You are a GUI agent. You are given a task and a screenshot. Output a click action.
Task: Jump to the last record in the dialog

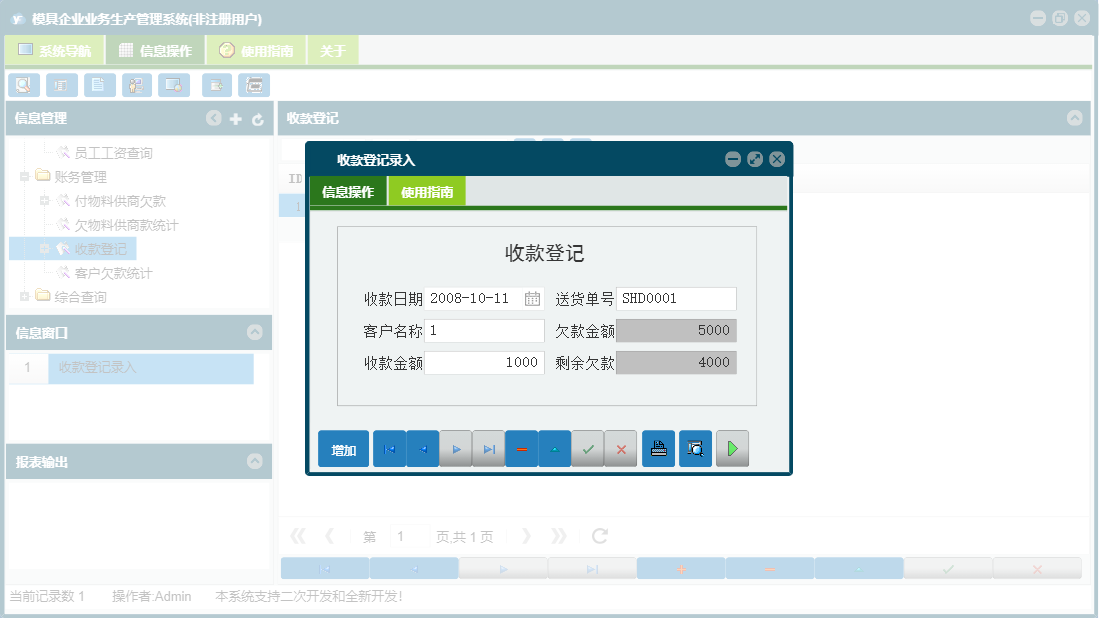pos(489,448)
